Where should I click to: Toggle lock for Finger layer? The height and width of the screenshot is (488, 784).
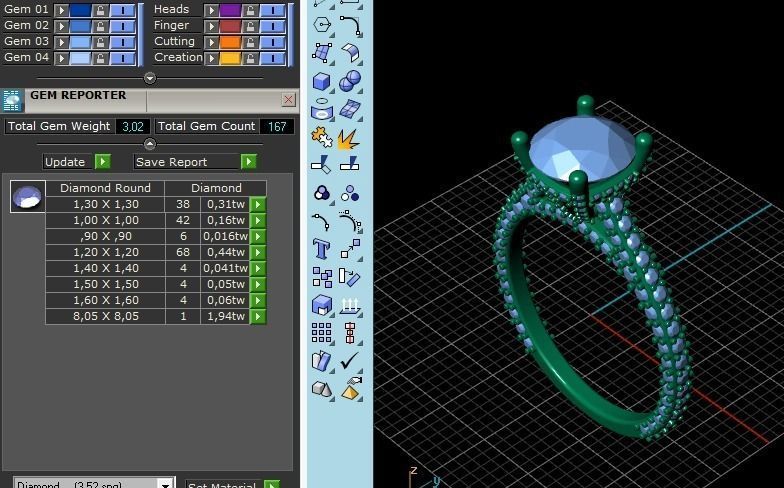[250, 26]
